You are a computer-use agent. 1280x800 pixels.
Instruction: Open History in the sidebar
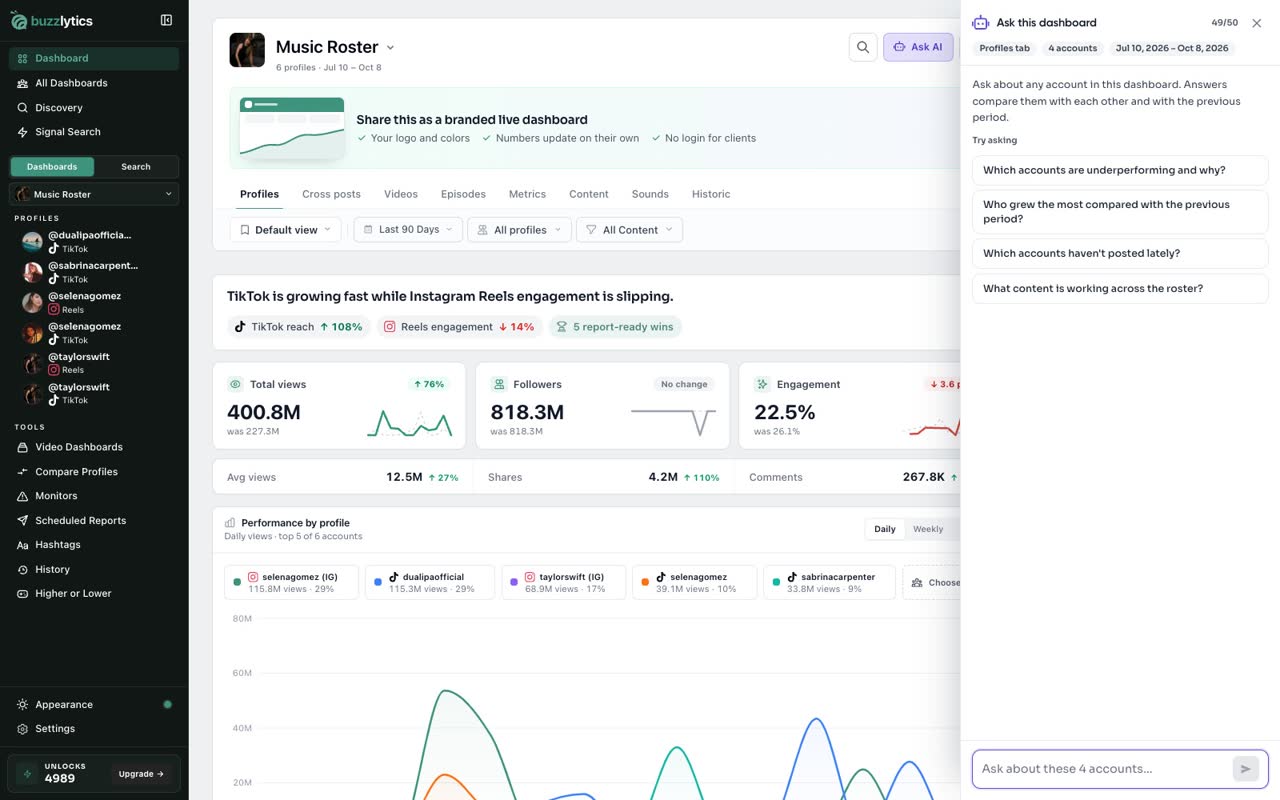point(94,570)
